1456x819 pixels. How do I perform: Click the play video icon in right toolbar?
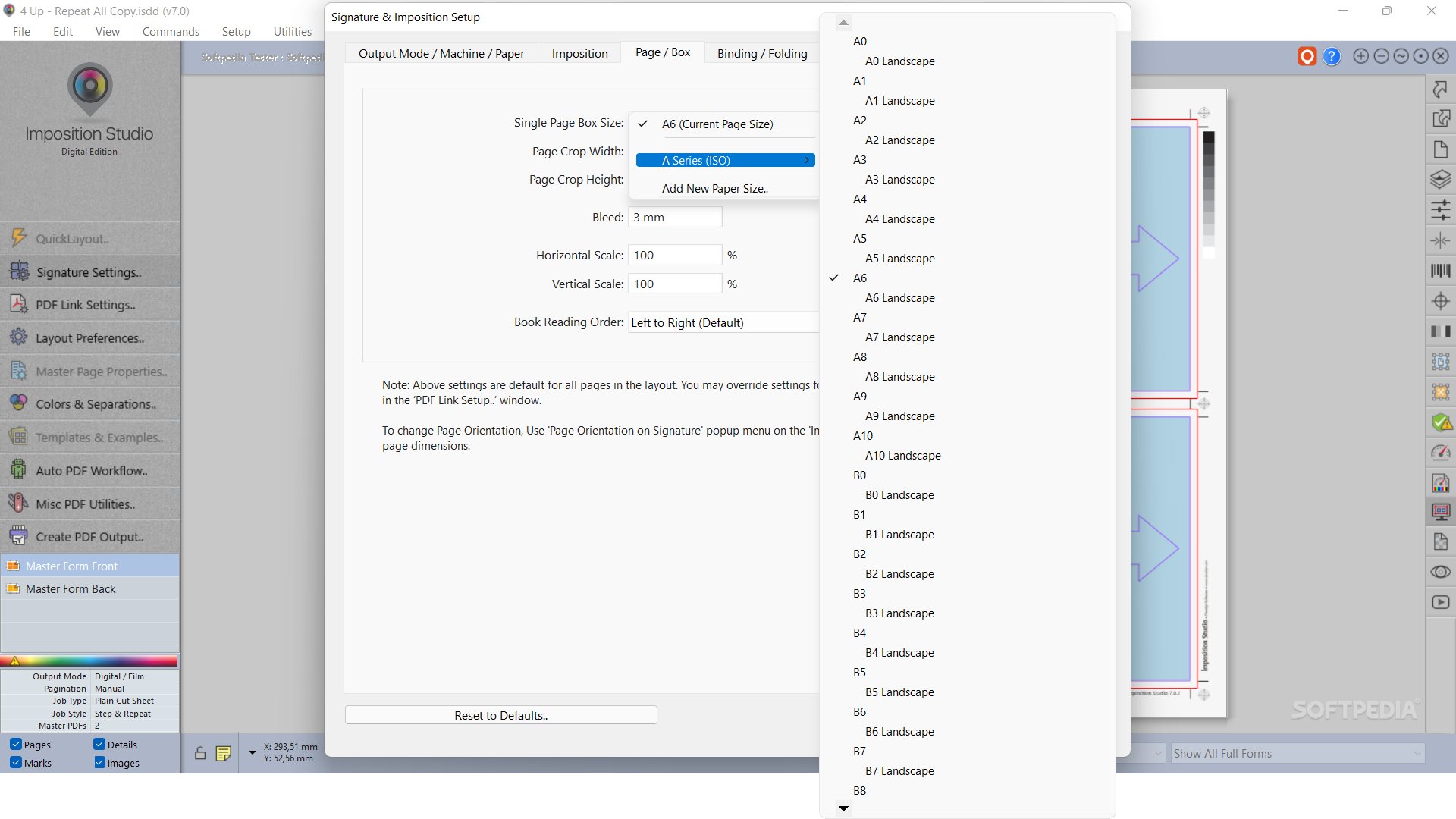[x=1440, y=602]
